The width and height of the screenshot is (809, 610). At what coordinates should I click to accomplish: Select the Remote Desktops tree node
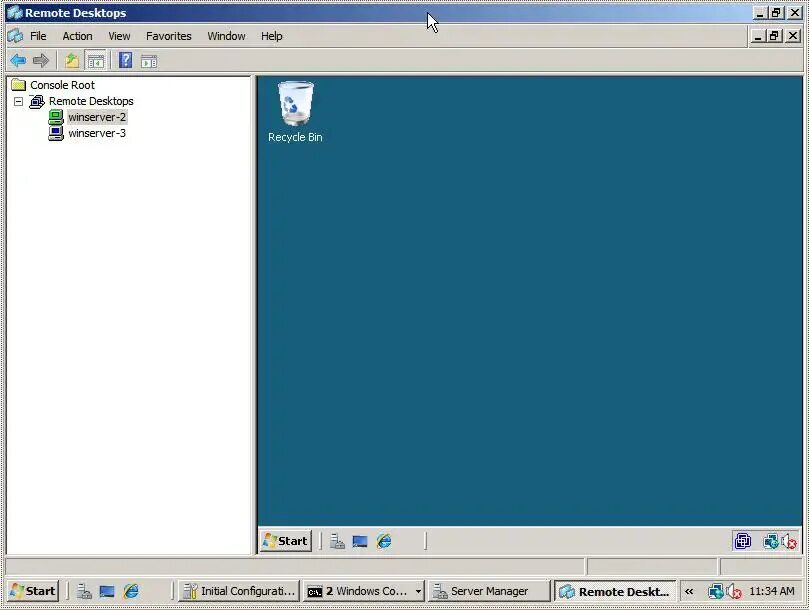[91, 101]
